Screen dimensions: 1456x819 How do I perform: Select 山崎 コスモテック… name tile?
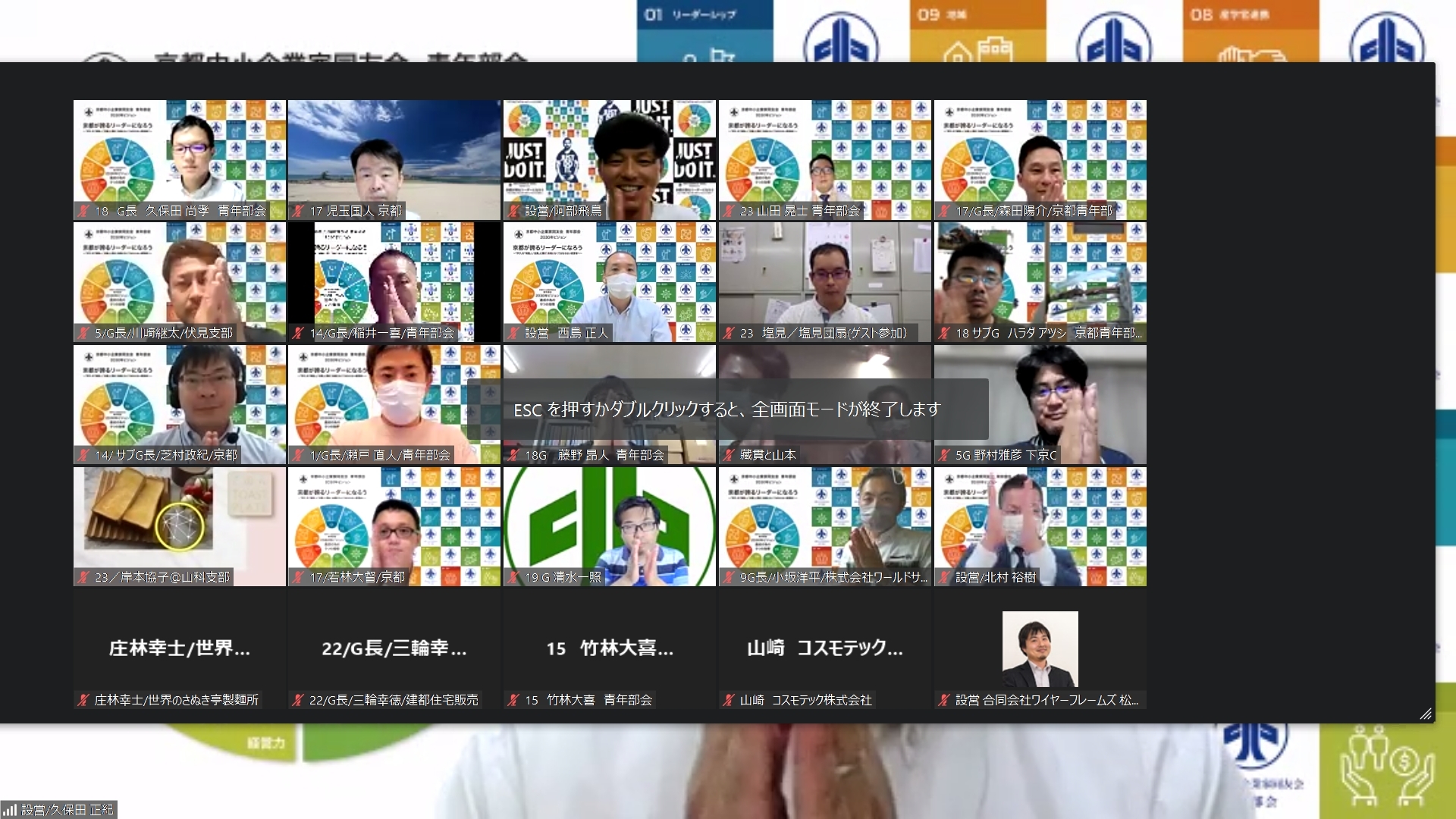click(x=825, y=648)
